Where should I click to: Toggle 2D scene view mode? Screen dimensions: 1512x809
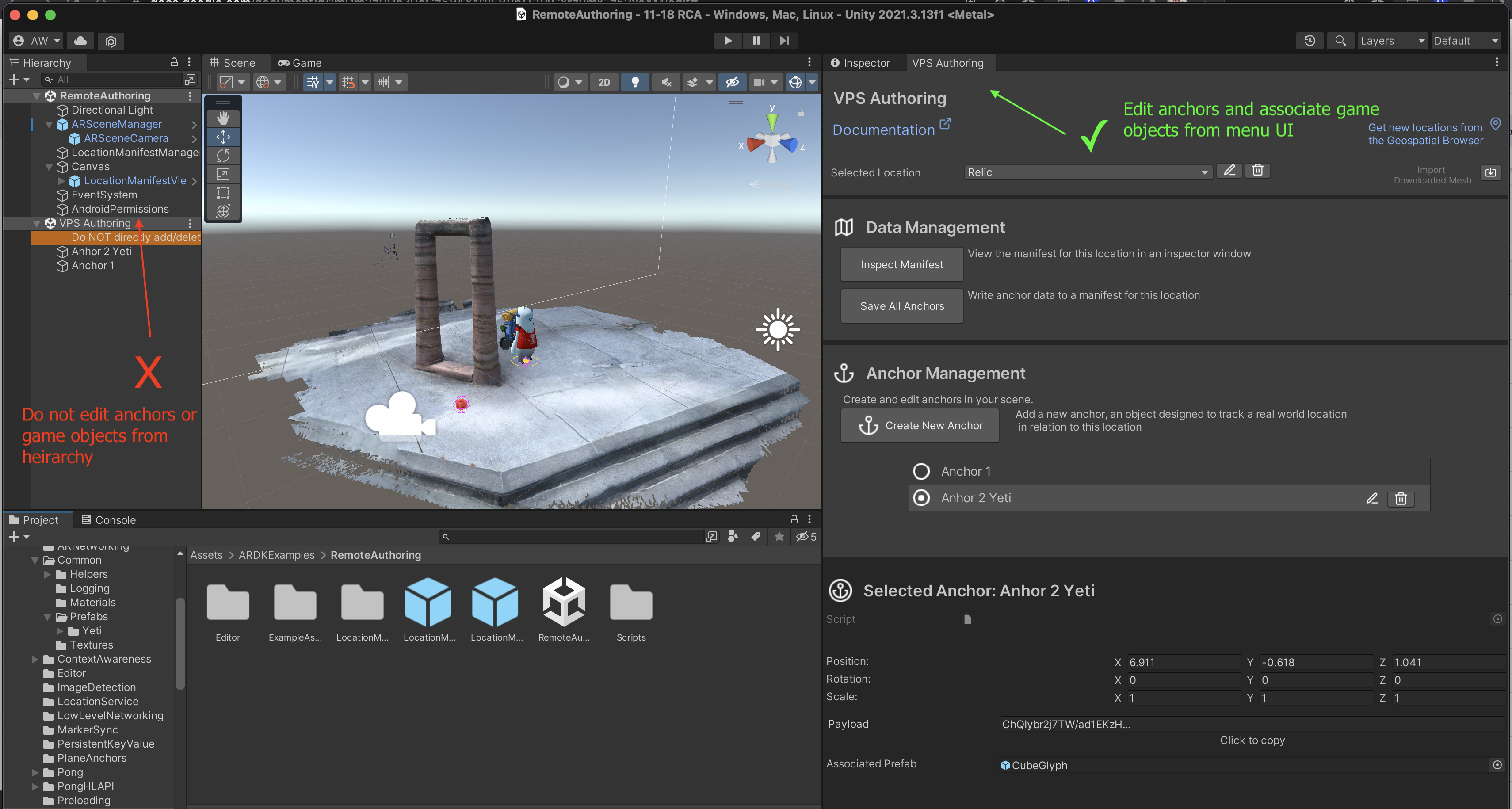pyautogui.click(x=604, y=82)
